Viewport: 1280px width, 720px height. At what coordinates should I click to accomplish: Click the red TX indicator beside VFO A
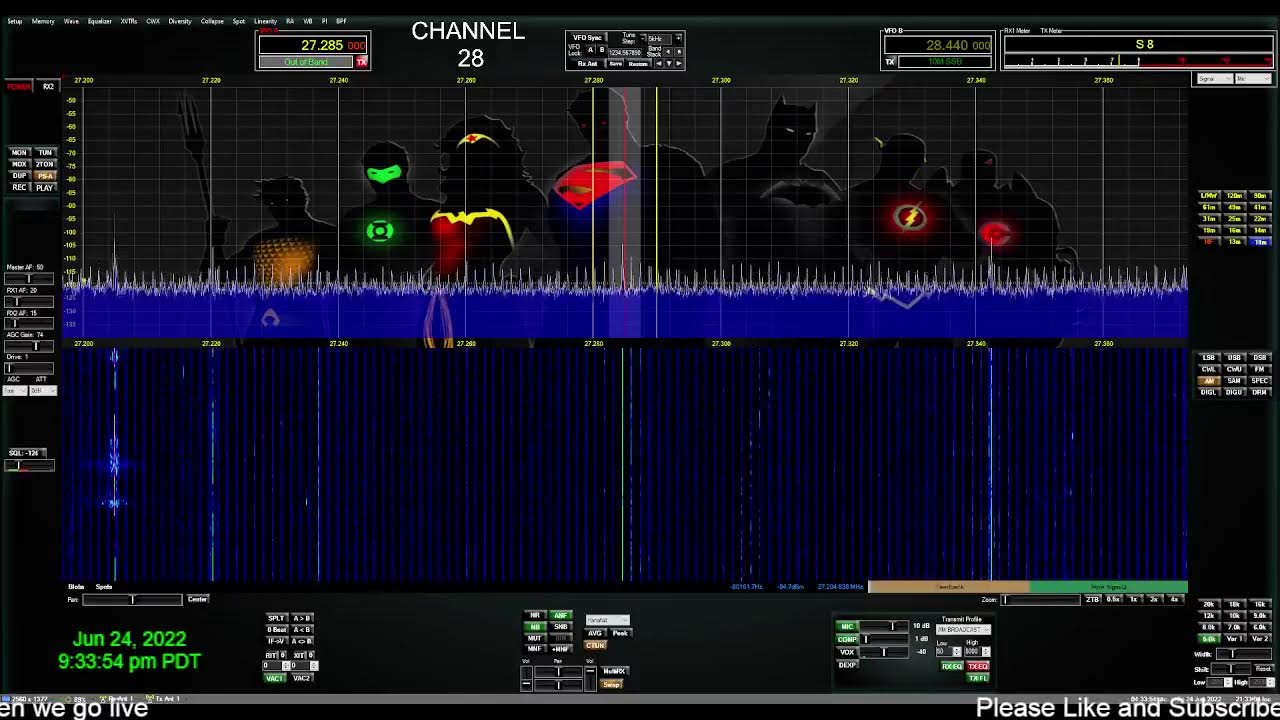(x=362, y=62)
